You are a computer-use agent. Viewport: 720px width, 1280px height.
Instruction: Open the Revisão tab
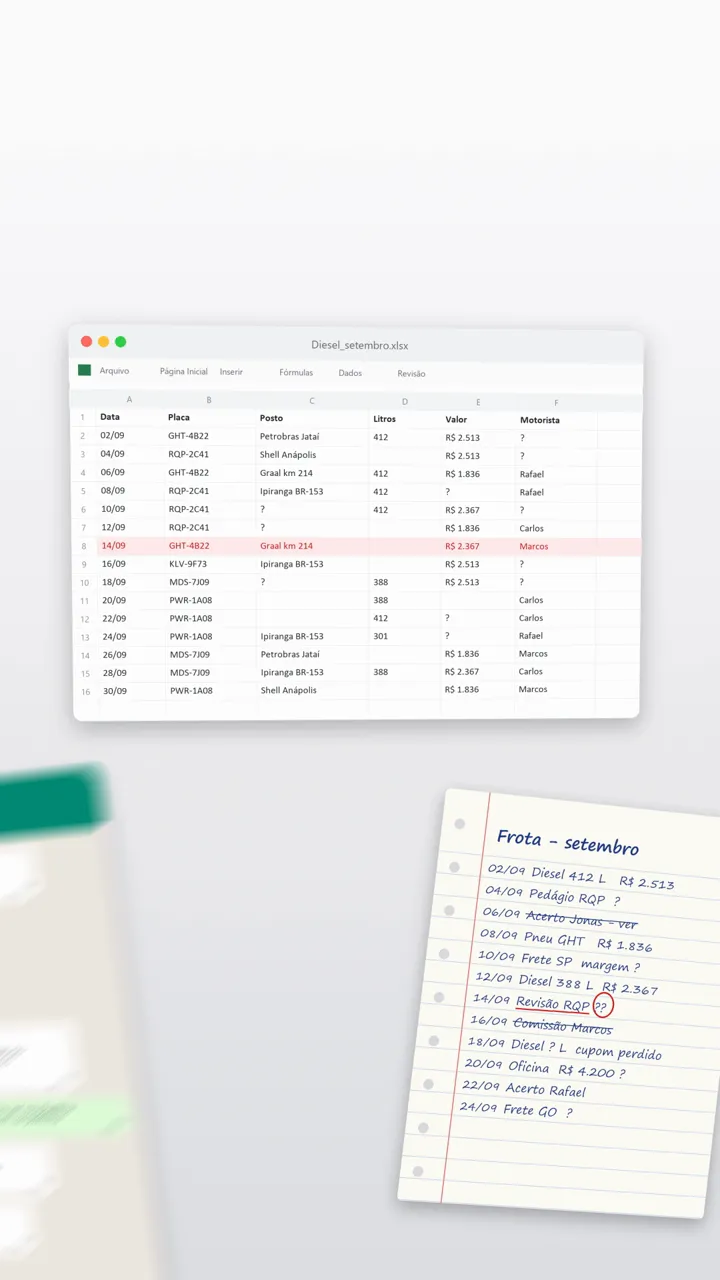coord(411,374)
